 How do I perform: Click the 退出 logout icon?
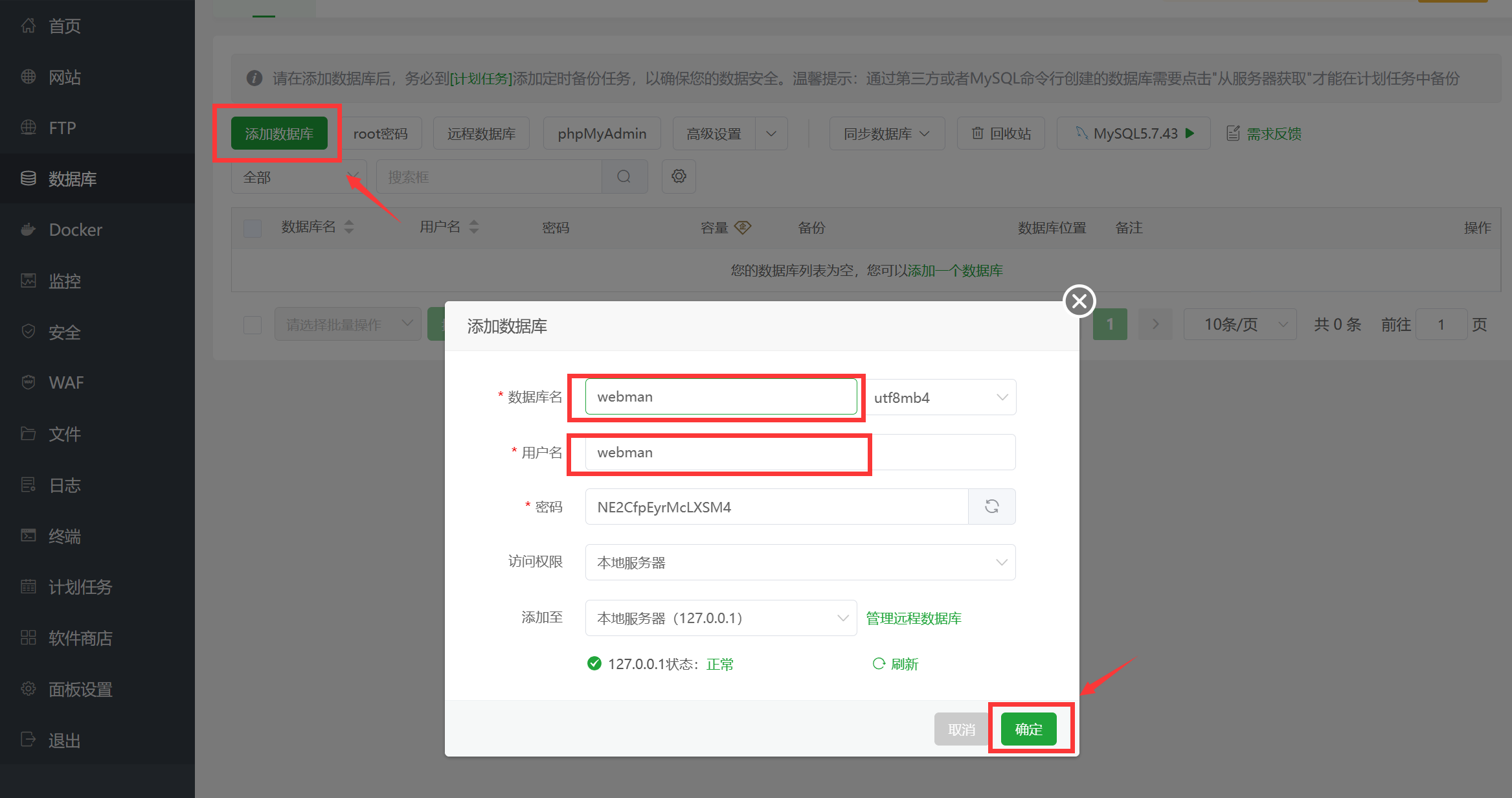point(28,740)
